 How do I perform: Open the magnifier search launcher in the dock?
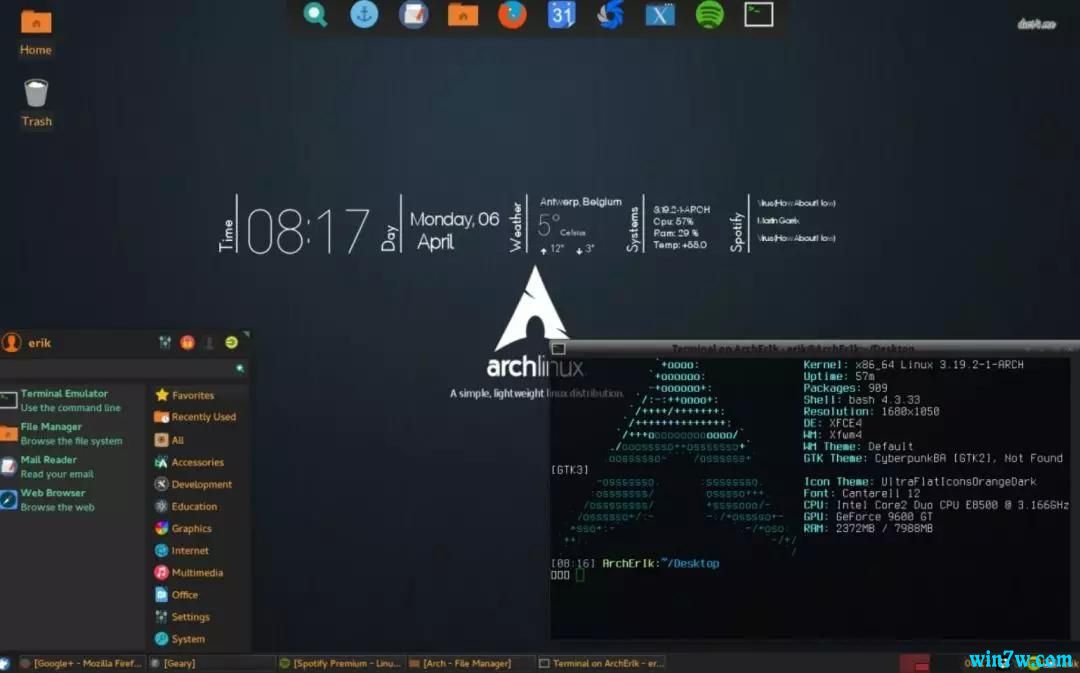click(315, 14)
